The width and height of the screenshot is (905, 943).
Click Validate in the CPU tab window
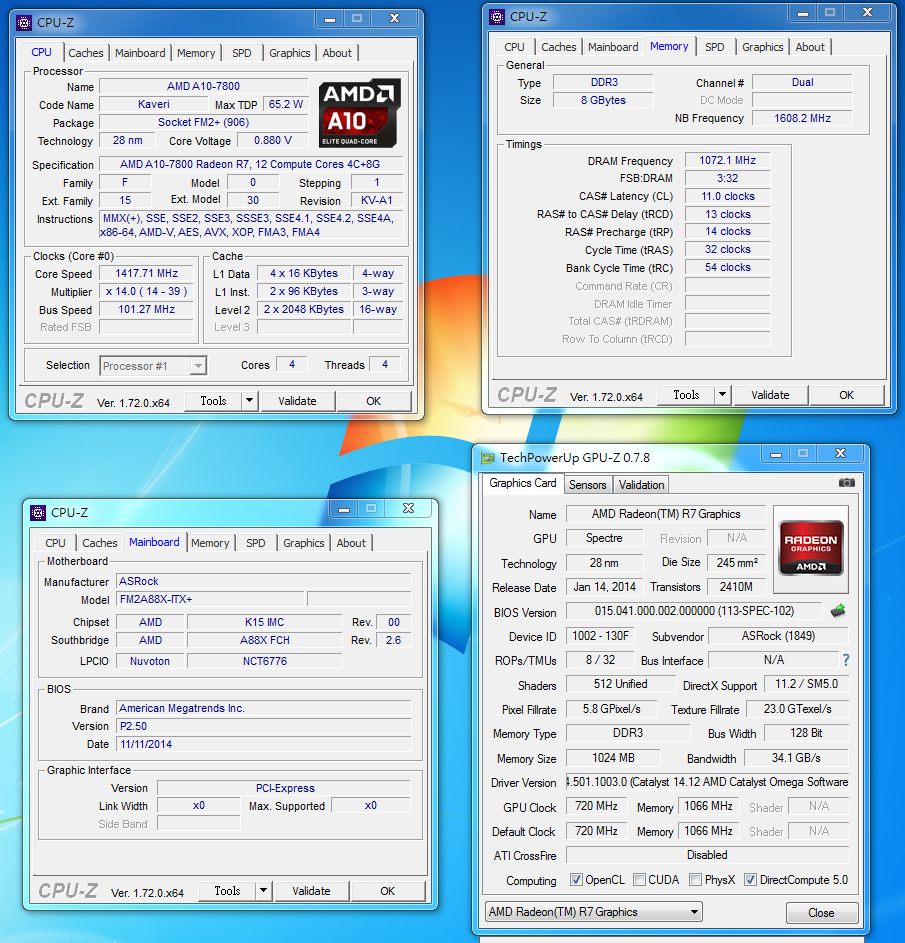297,401
